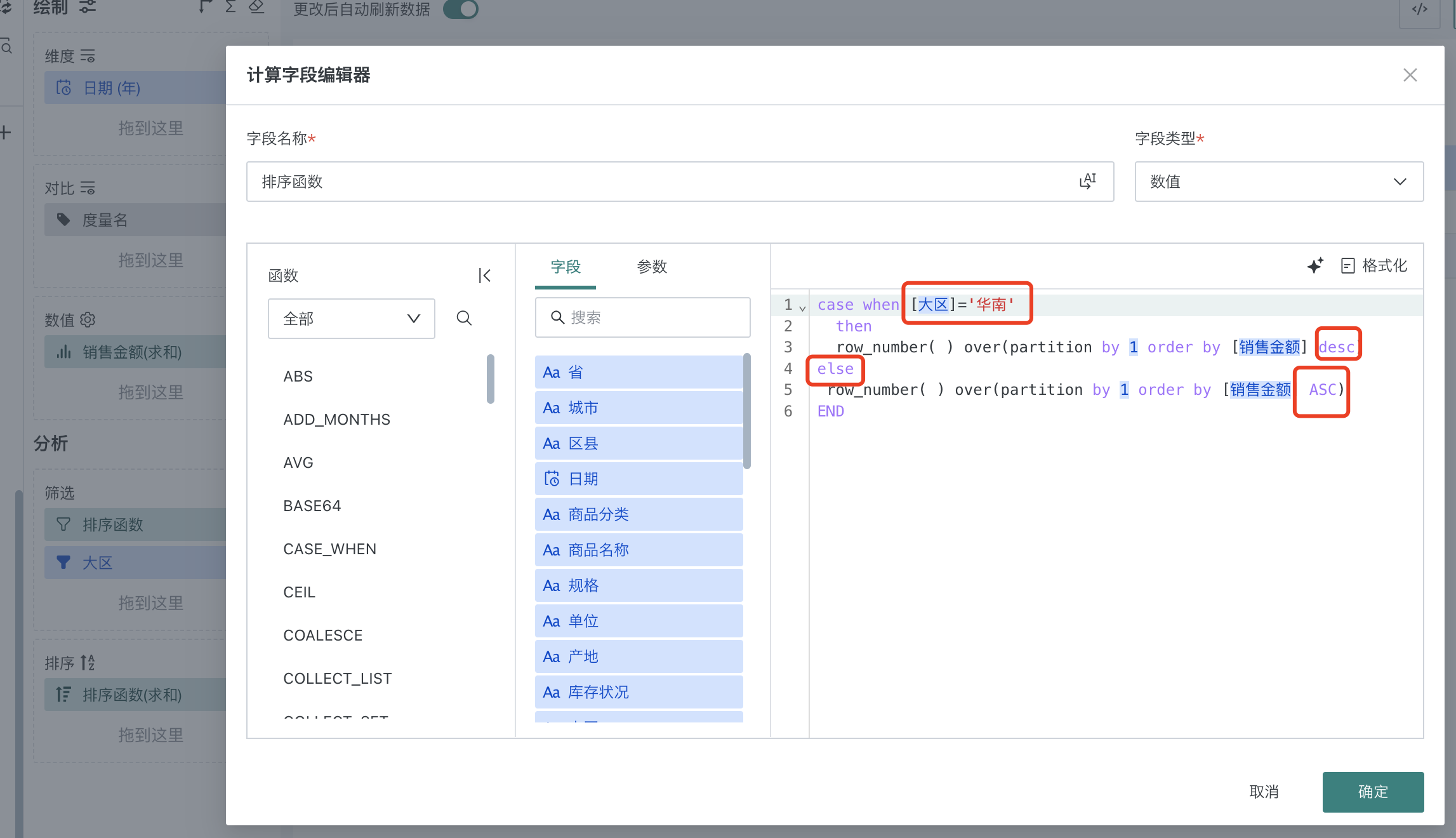
Task: Click the 确定 confirm button
Action: coord(1372,792)
